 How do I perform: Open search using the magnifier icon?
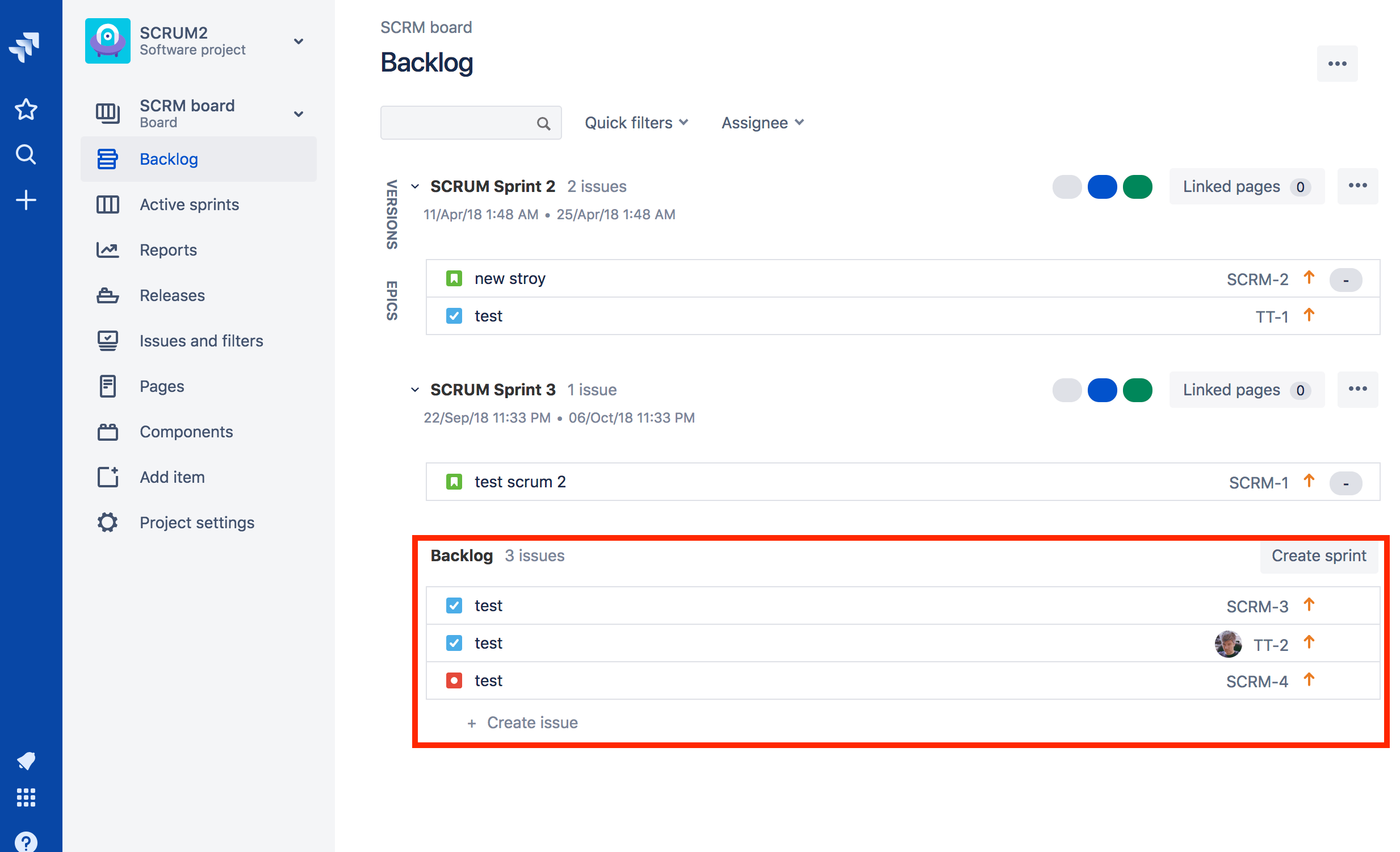pos(26,154)
